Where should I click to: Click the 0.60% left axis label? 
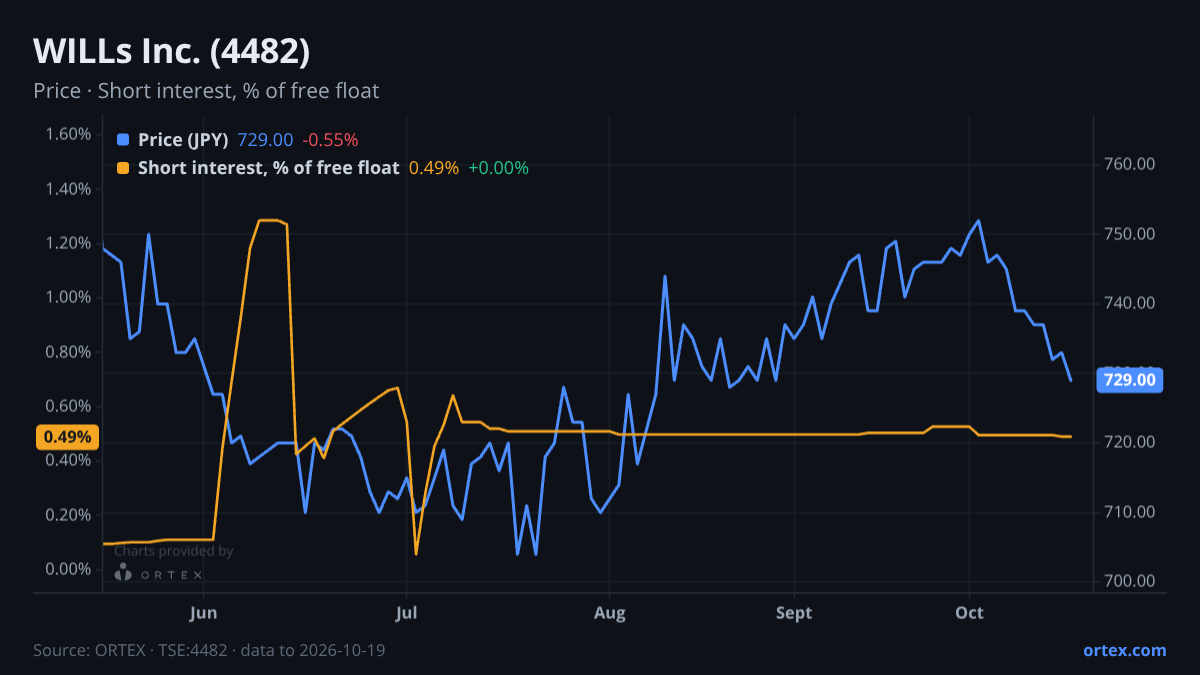pos(68,406)
